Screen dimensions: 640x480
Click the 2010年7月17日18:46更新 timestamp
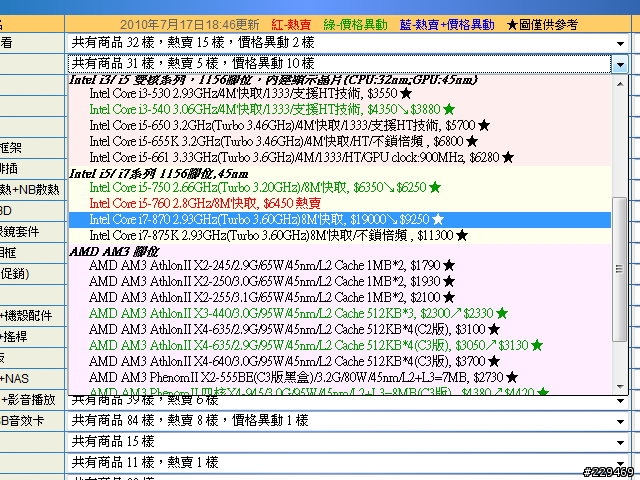point(190,25)
